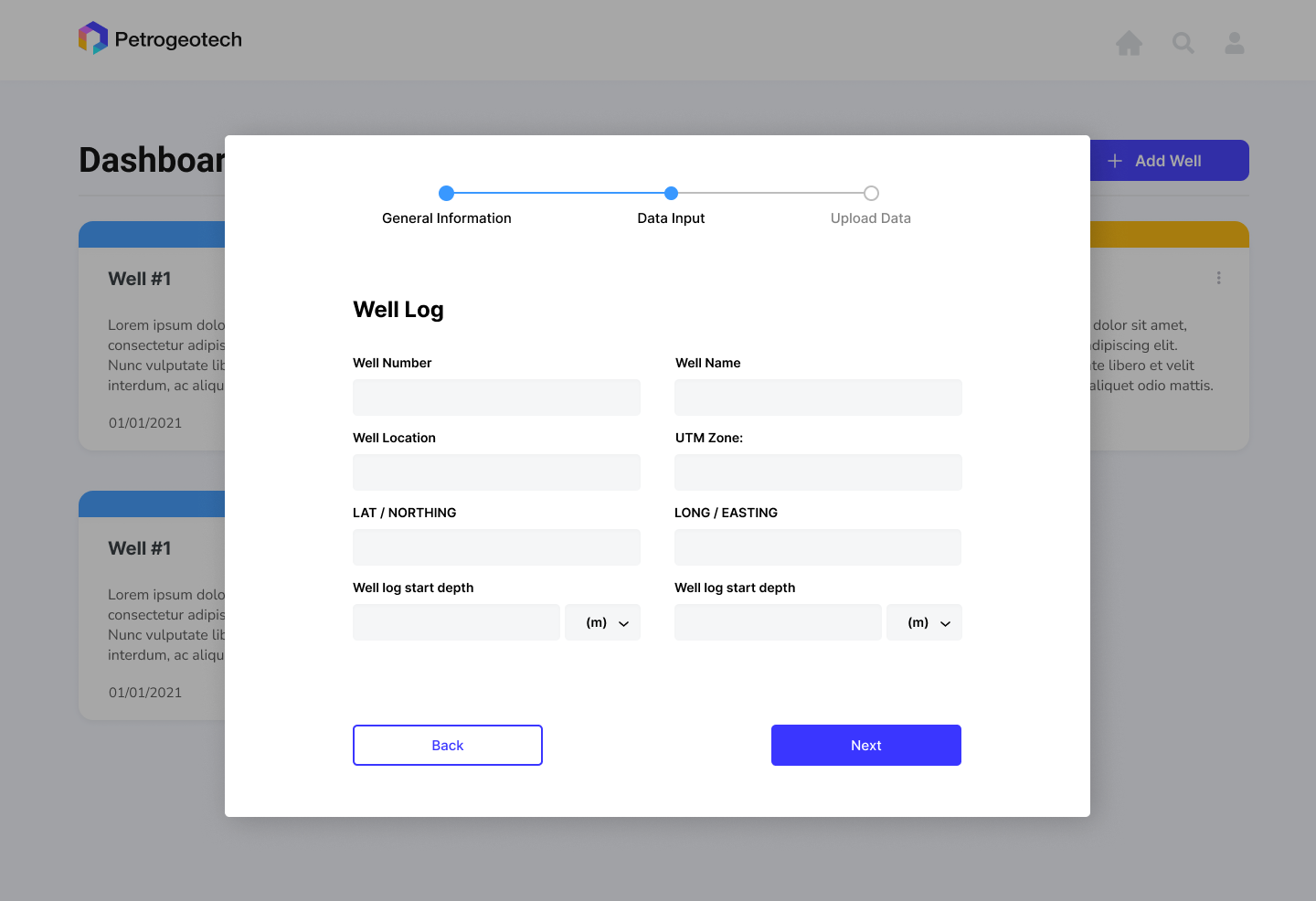Click the Well Log heading
This screenshot has width=1316, height=901.
398,310
